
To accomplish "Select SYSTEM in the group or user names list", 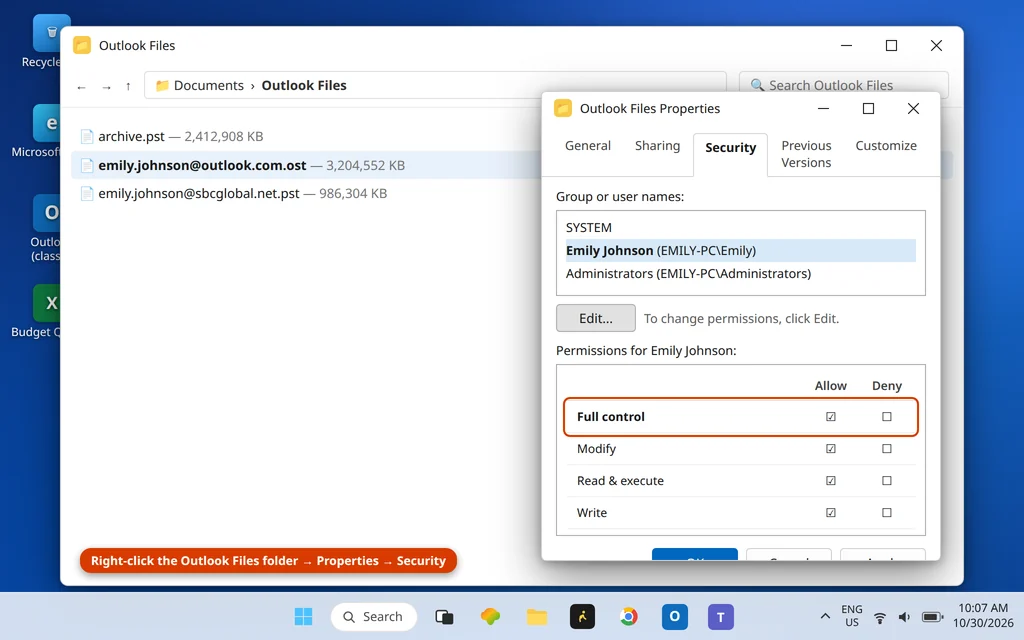I will 741,227.
